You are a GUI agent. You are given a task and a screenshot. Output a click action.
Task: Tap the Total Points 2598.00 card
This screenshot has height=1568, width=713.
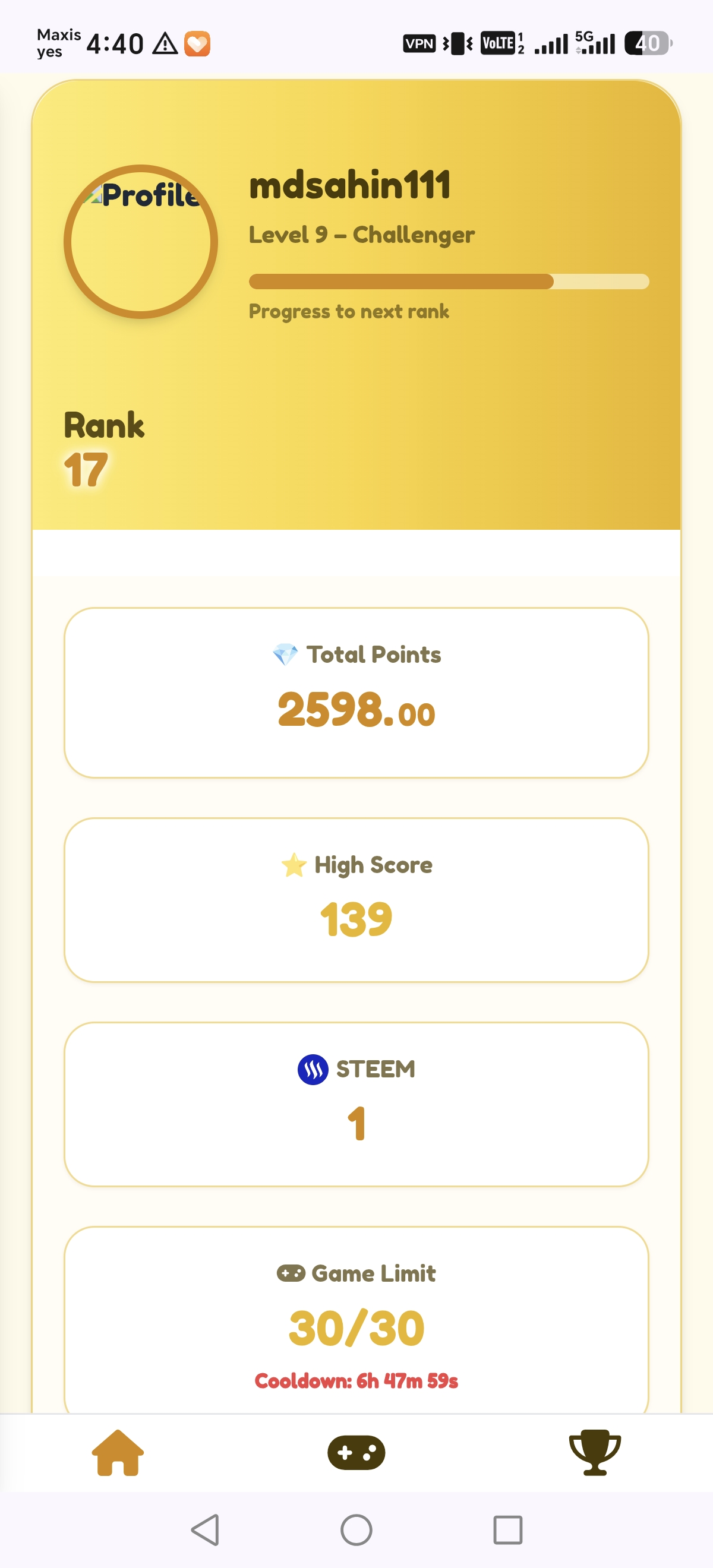[x=356, y=693]
